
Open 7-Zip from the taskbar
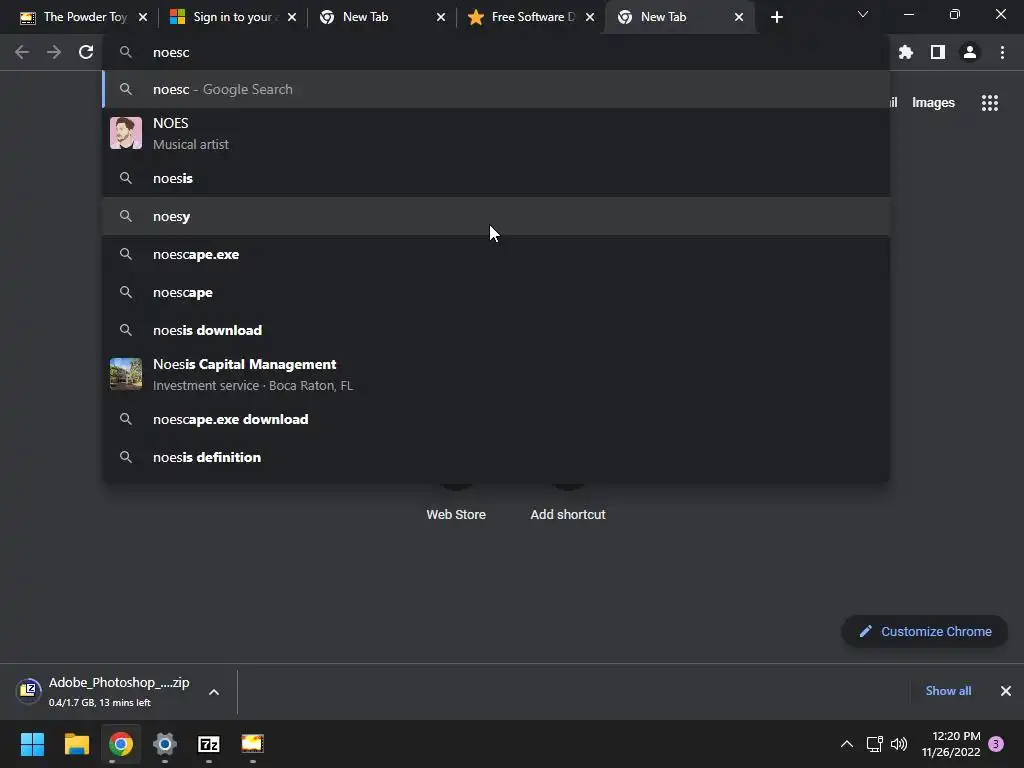(x=208, y=744)
